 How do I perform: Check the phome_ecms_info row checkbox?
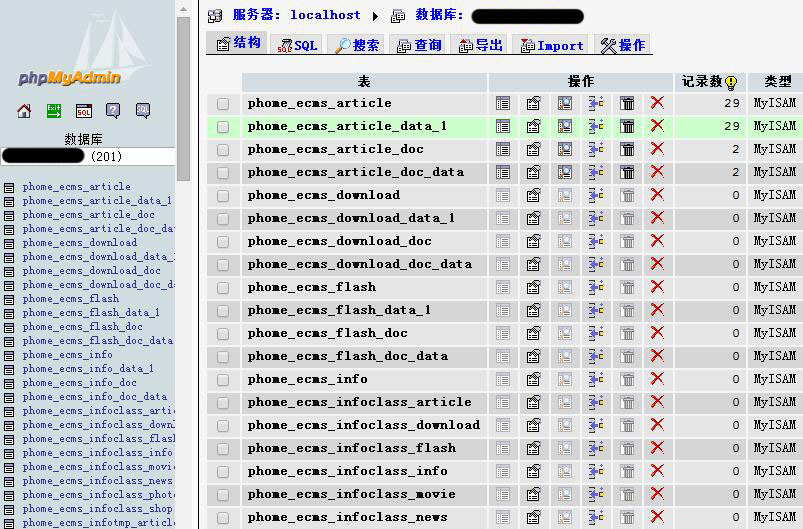[x=223, y=380]
